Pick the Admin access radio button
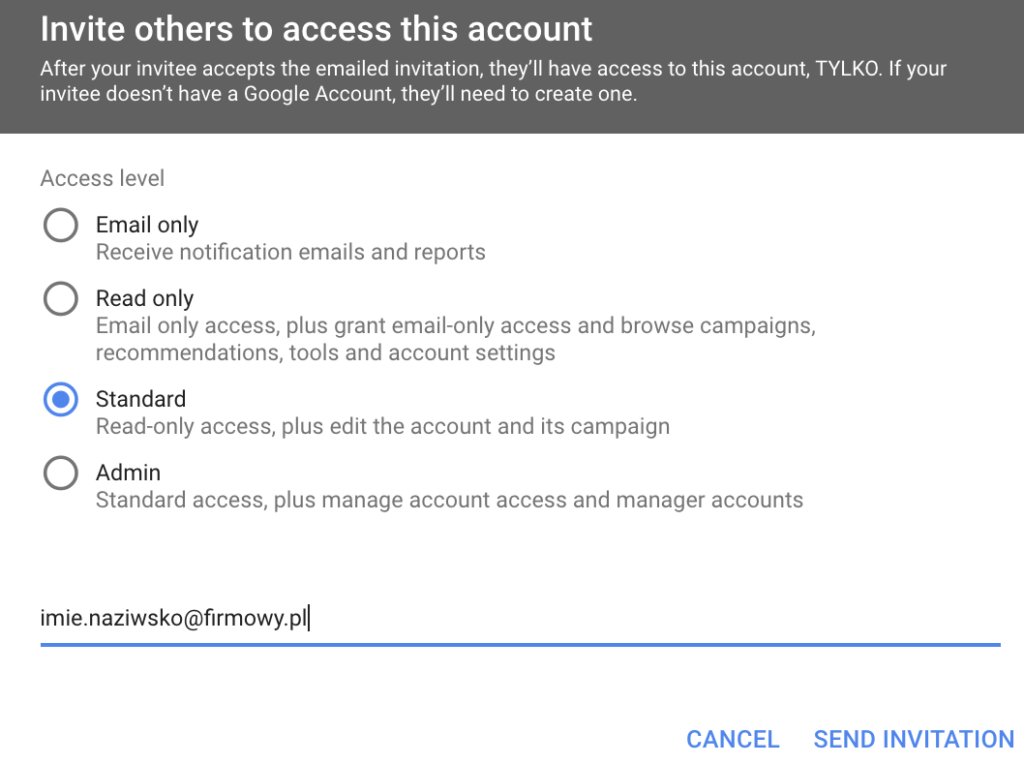Viewport: 1024px width, 765px height. click(x=61, y=473)
